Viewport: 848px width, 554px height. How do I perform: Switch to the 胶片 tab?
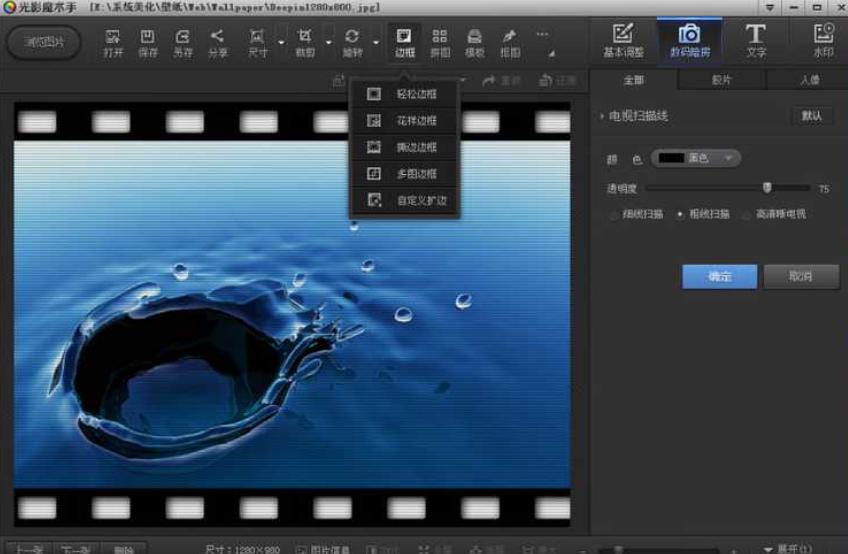pyautogui.click(x=721, y=80)
